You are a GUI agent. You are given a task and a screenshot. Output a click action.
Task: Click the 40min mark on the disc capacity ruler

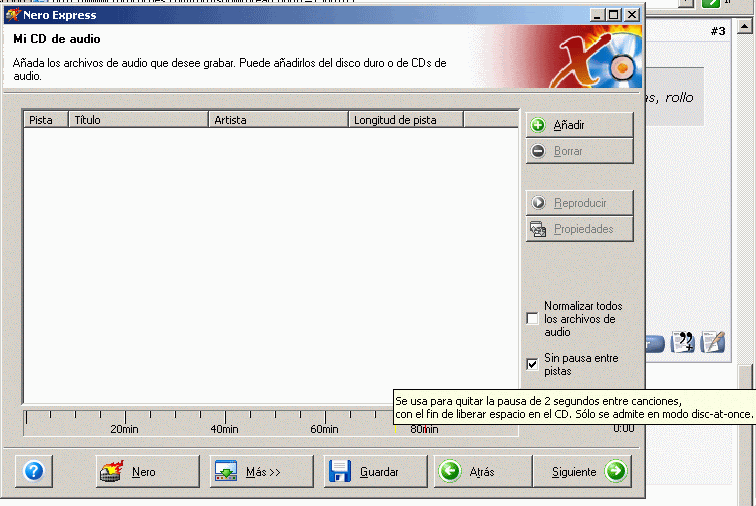(225, 429)
